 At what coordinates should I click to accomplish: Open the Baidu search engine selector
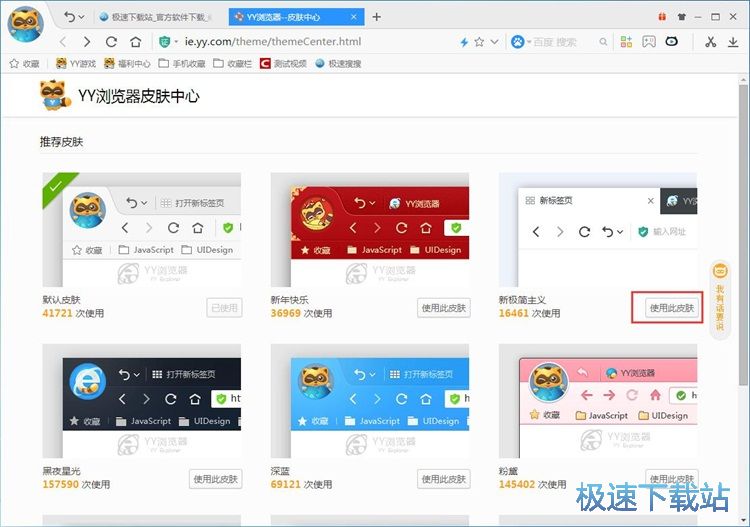[x=520, y=42]
